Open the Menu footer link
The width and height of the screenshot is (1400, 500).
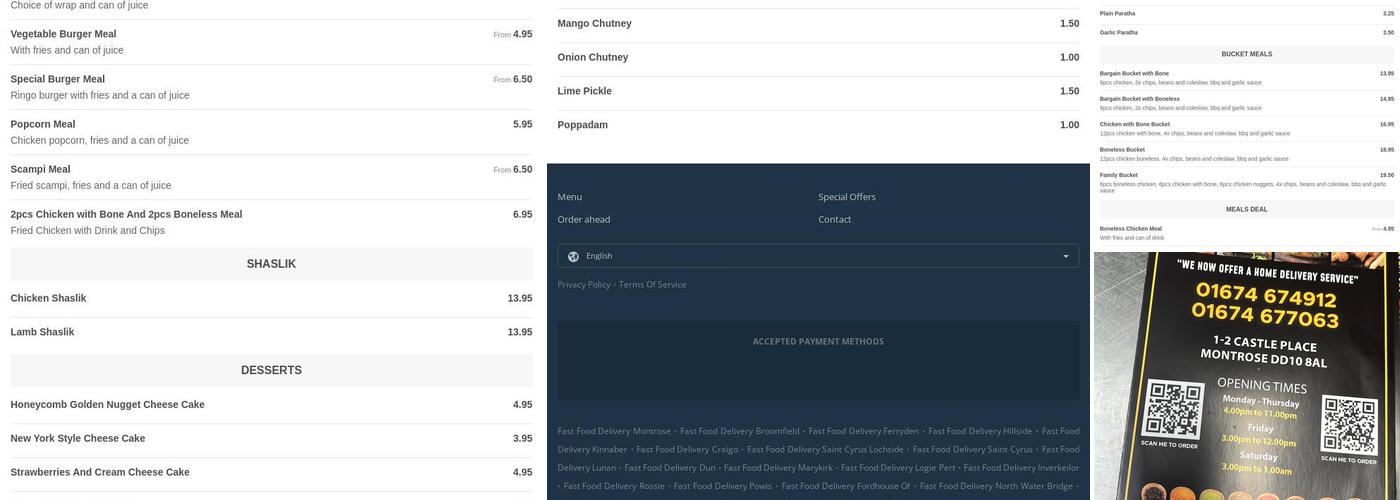(x=569, y=197)
